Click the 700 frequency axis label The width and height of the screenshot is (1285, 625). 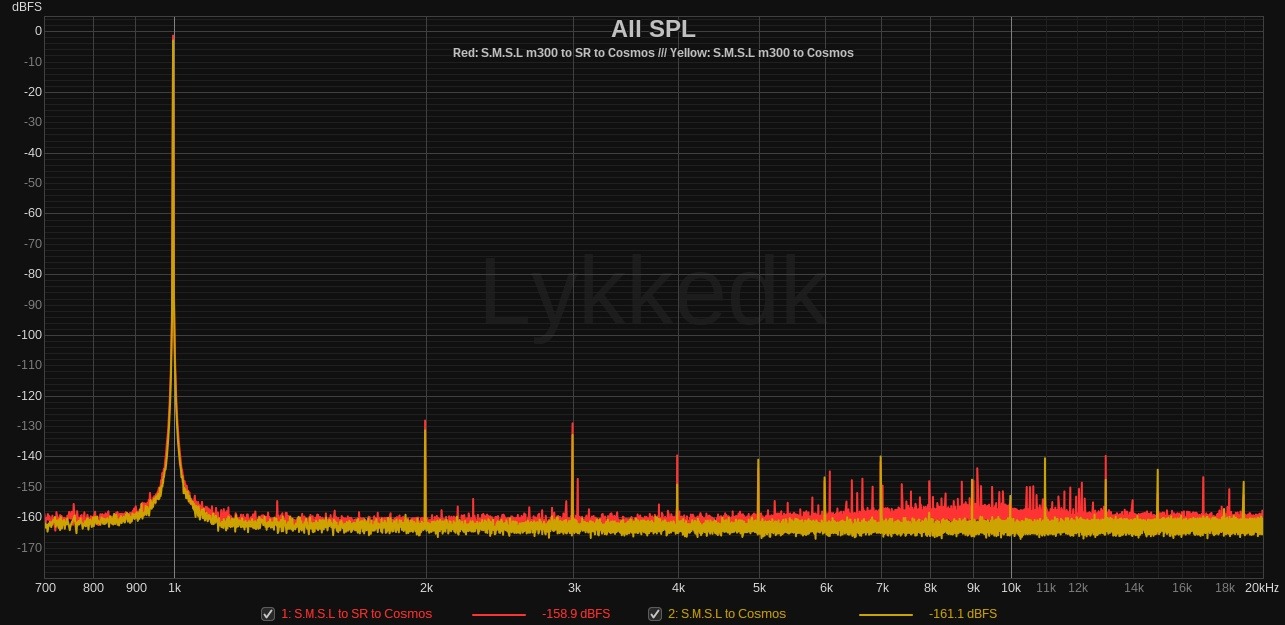[45, 588]
